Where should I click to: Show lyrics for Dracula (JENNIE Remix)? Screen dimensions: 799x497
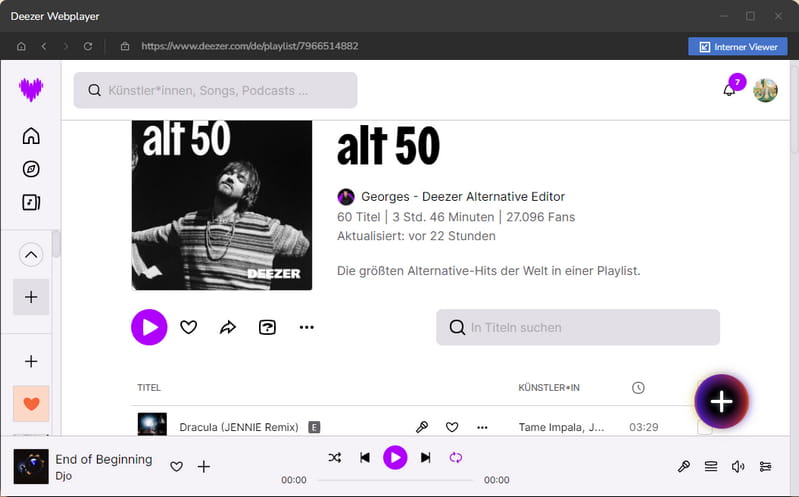tap(422, 427)
